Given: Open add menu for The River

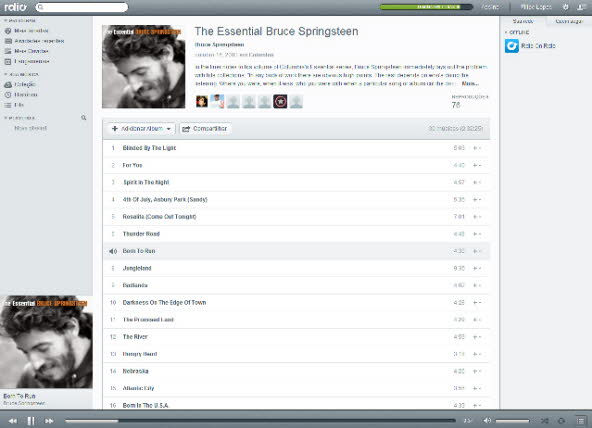Looking at the screenshot, I should [x=477, y=337].
